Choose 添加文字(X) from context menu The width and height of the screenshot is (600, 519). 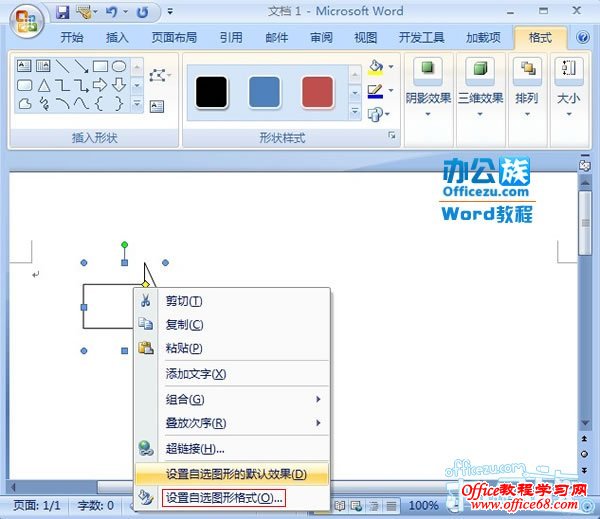(x=232, y=374)
